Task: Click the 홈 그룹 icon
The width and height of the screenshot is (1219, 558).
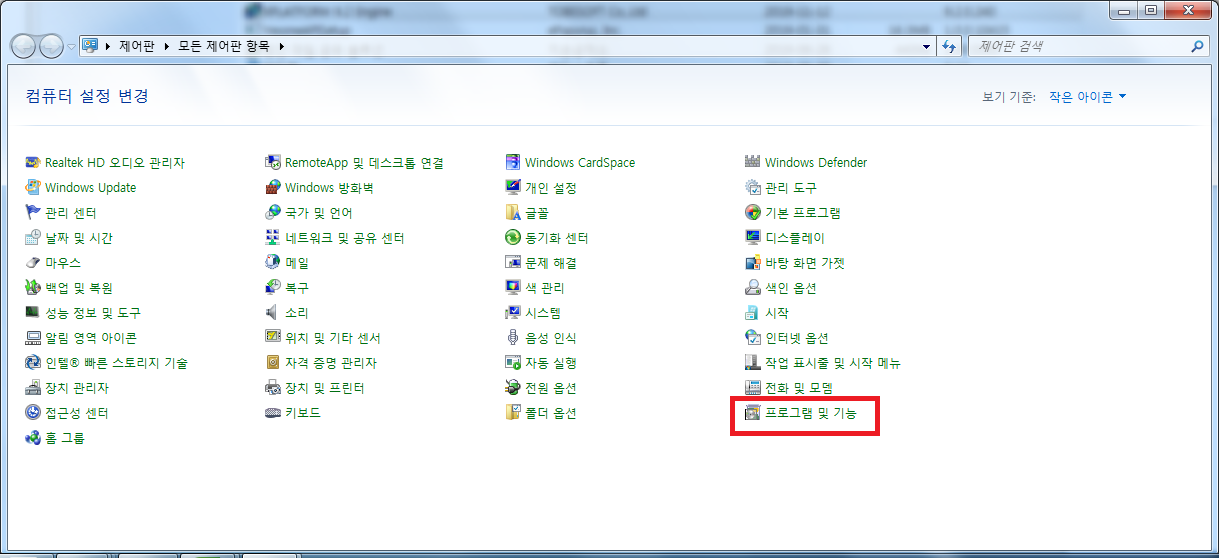Action: [x=33, y=437]
